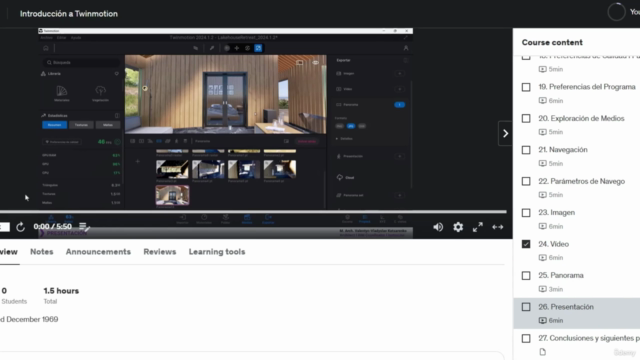This screenshot has height=360, width=640.
Task: Click video icon under Navegación
Action: point(542,163)
